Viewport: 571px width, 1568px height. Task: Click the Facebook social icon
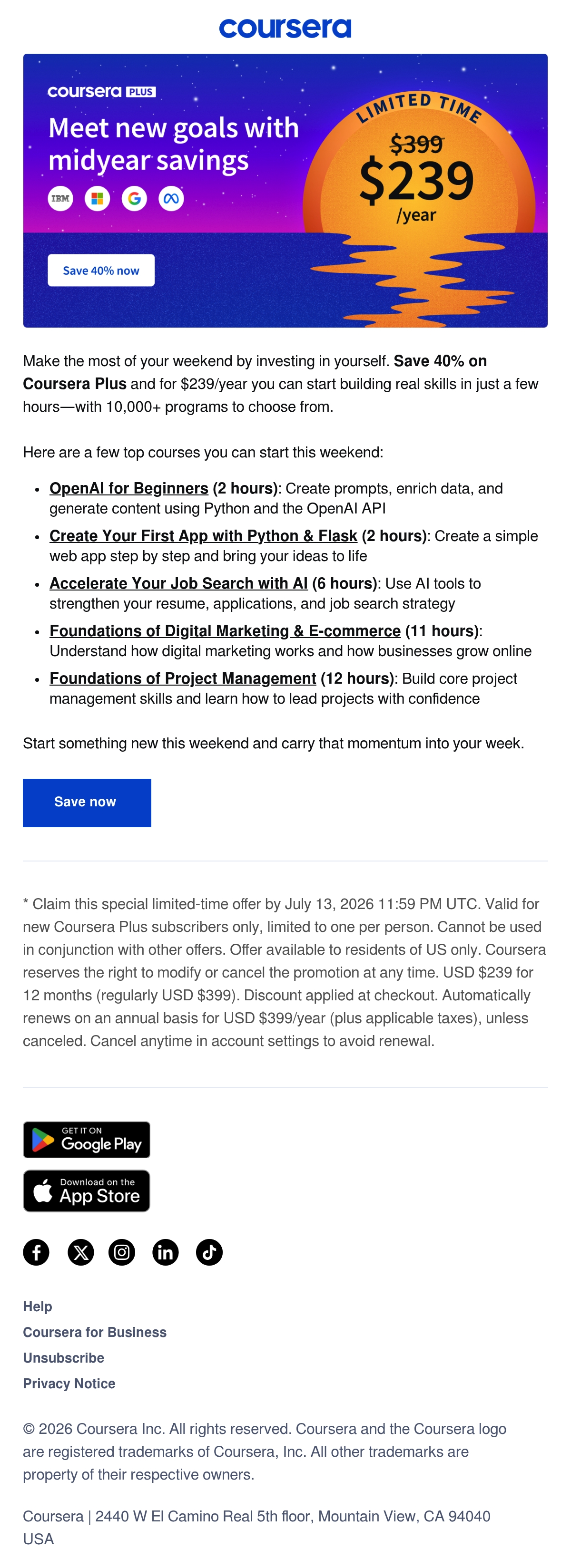36,1252
